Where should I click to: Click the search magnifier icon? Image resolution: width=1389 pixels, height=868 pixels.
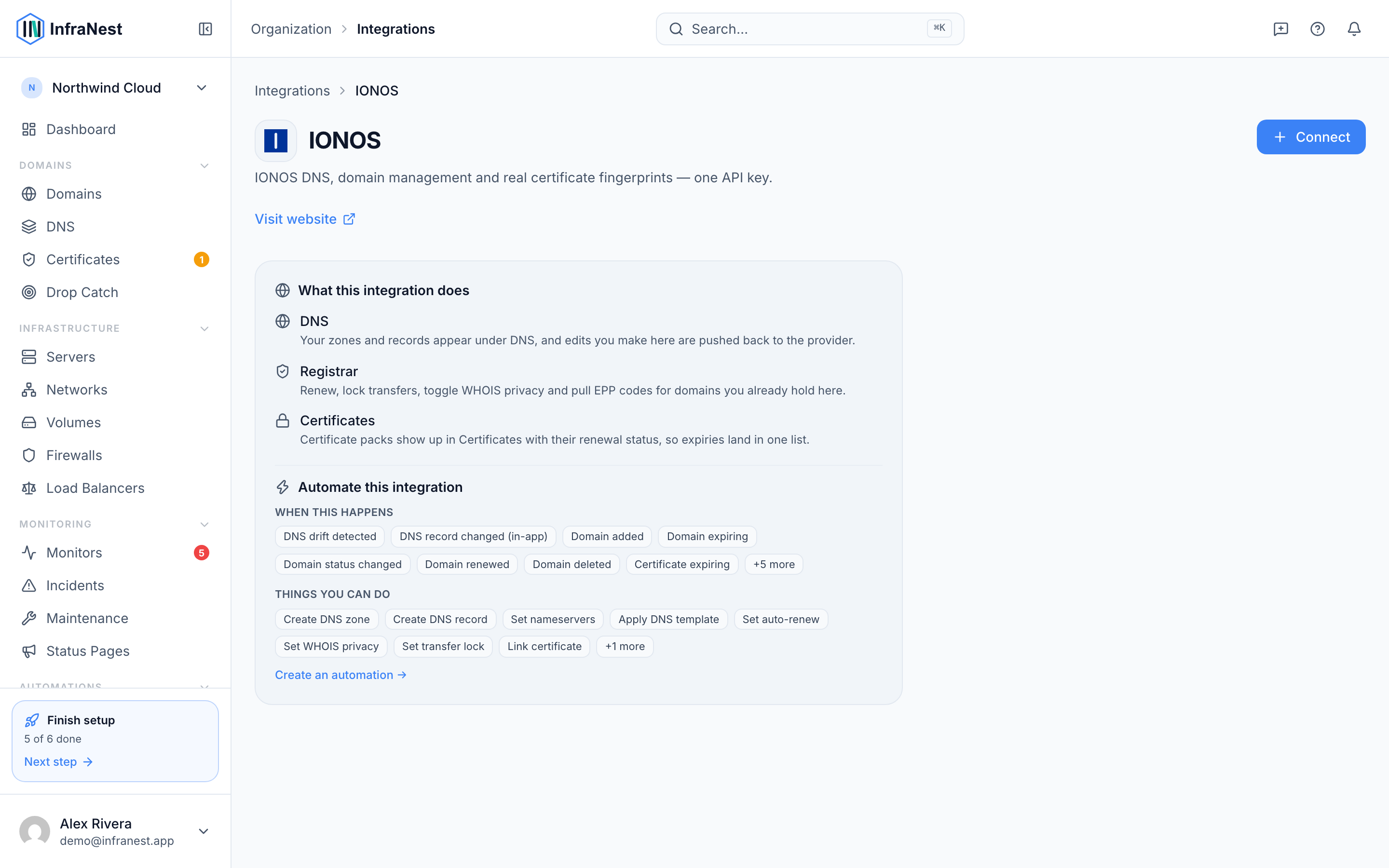point(676,29)
